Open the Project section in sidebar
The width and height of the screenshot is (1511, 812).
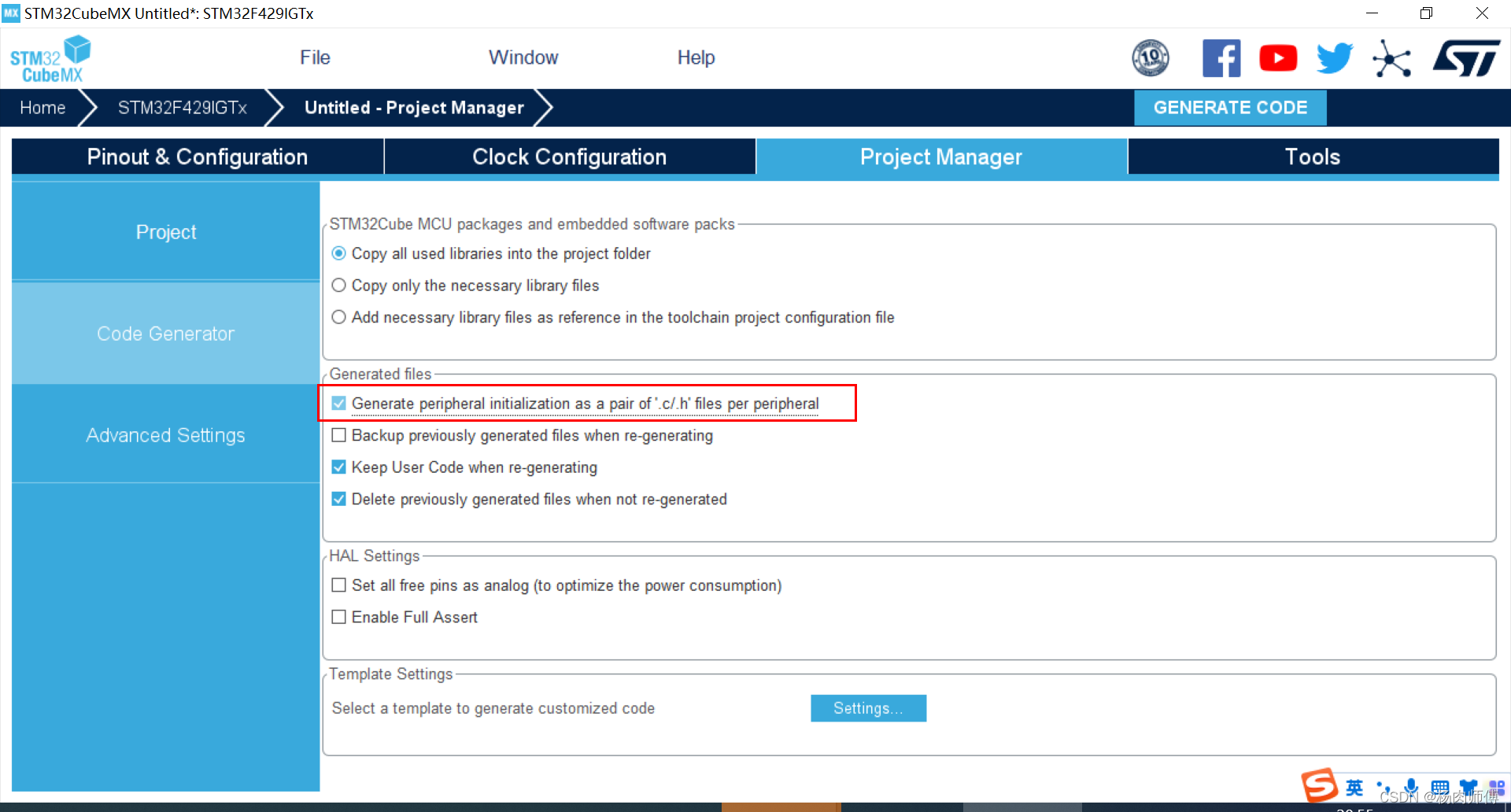[x=166, y=232]
